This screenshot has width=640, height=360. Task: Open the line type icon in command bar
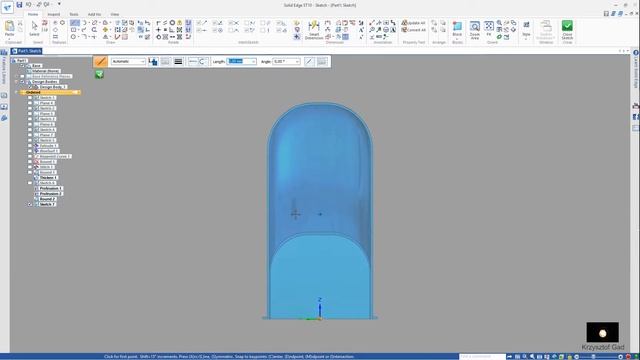click(165, 62)
